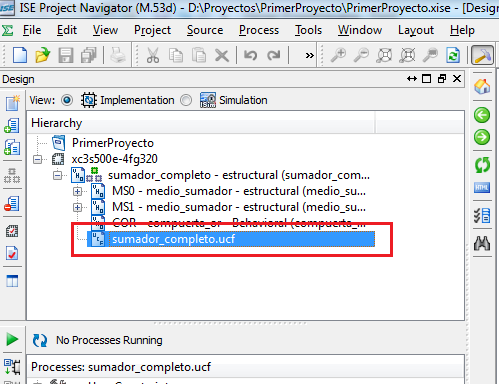Show more toolbar buttons chevron
Viewport: 499px width, 384px height.
coord(310,55)
